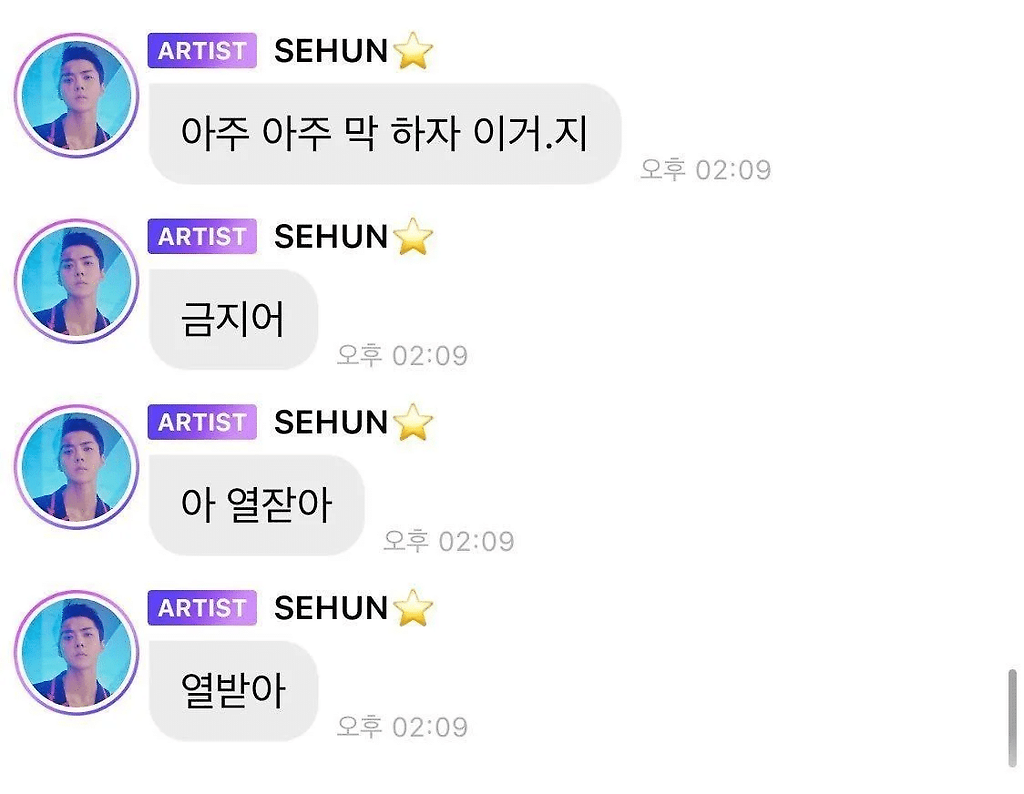Click the ARTIST badge above 금지어
The image size is (1024, 794).
(202, 236)
